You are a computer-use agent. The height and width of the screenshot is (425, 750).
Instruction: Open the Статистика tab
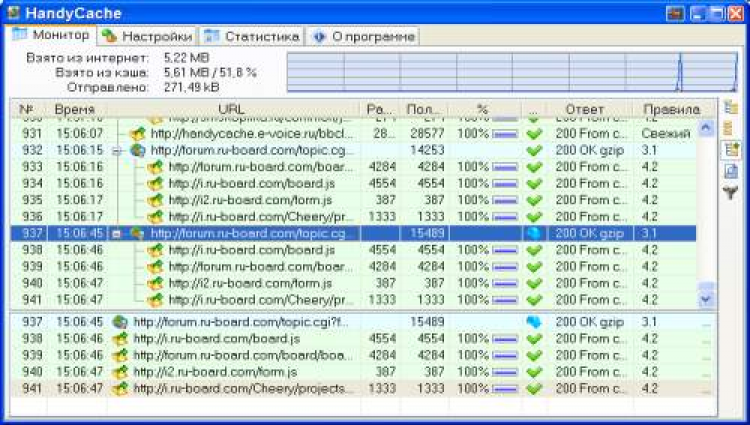point(252,36)
